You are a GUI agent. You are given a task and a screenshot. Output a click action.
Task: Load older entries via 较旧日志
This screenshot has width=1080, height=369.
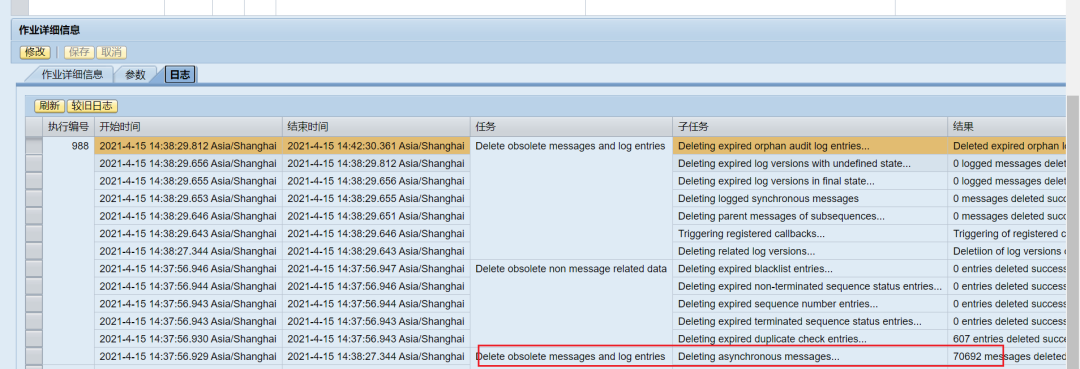92,106
